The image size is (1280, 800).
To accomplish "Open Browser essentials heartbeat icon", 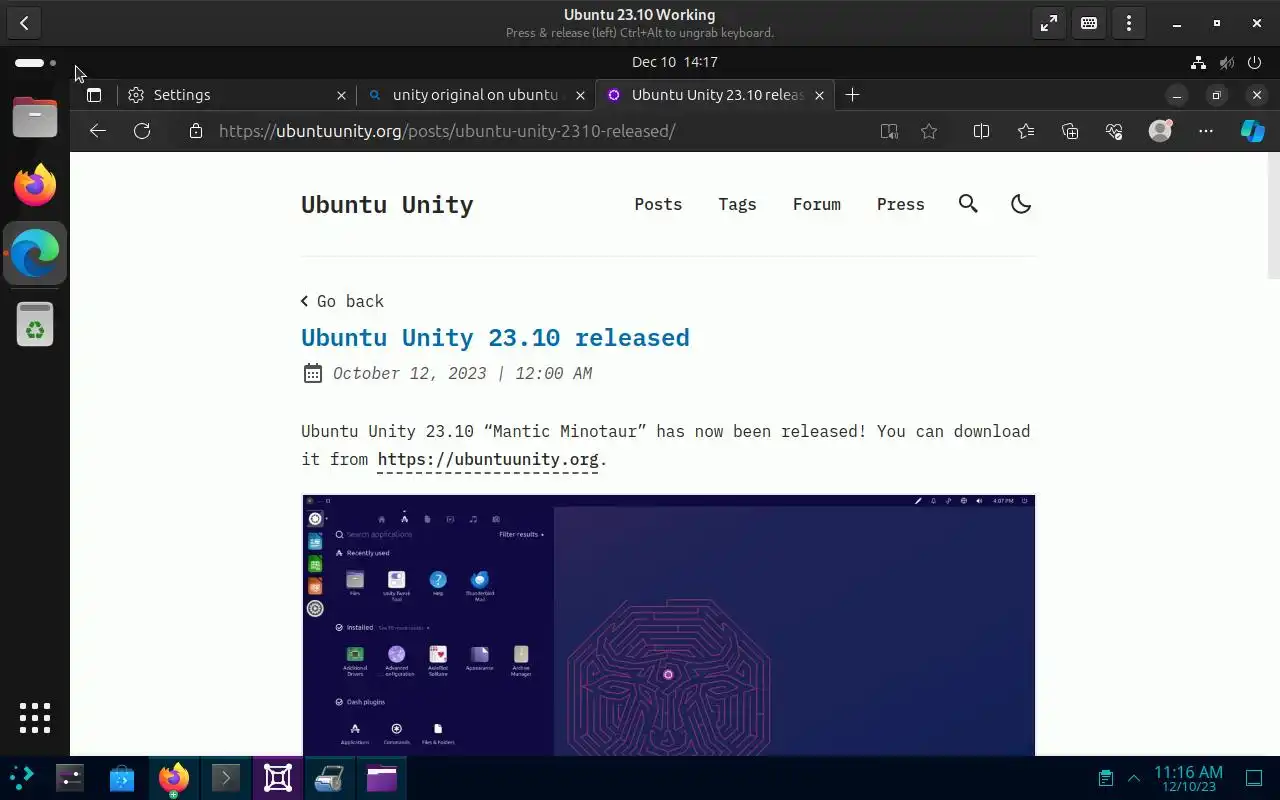I will click(x=1115, y=131).
